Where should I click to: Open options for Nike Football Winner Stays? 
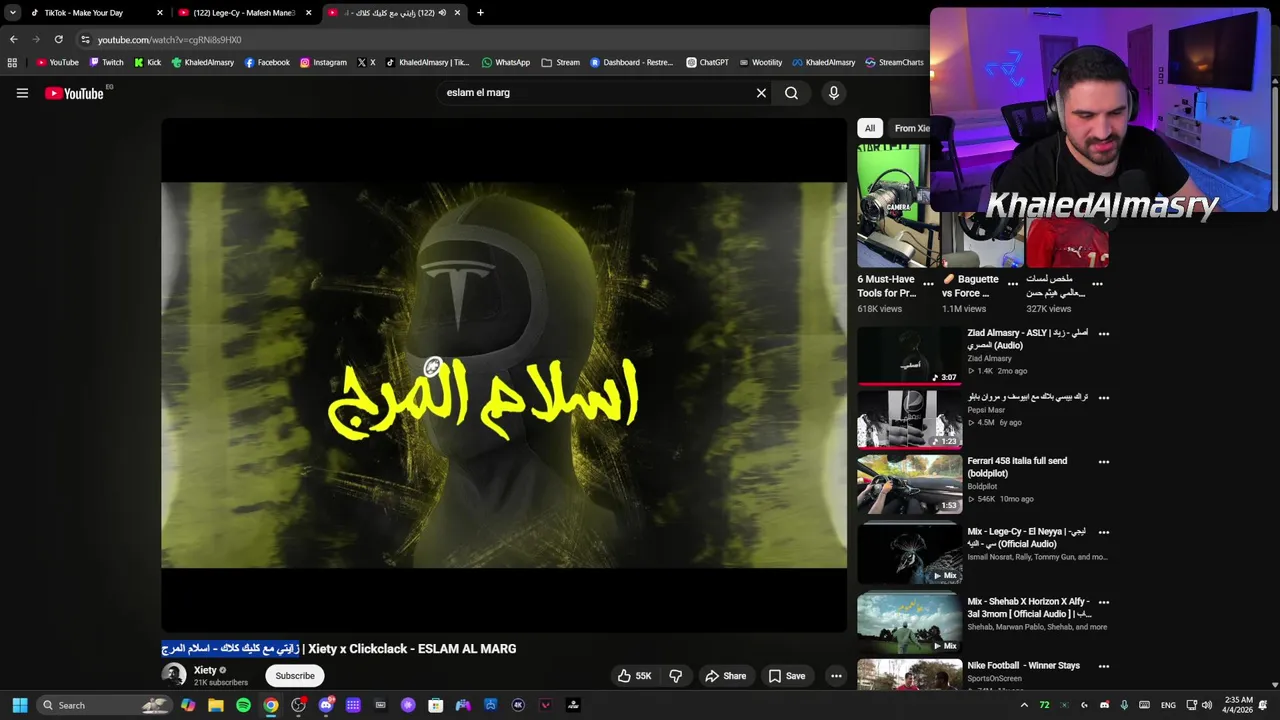[1104, 666]
